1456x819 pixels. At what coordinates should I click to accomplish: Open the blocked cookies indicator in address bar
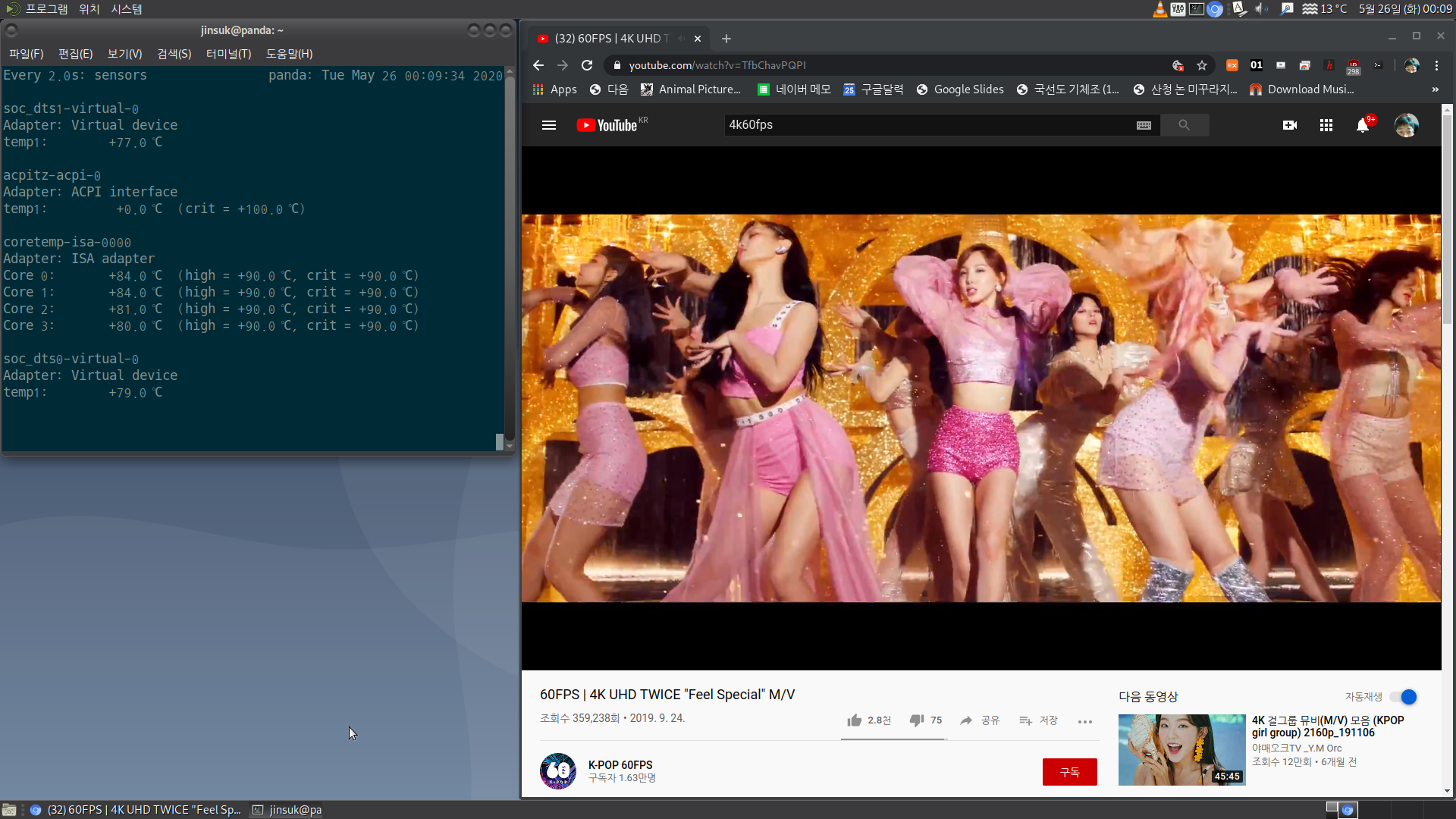coord(1178,65)
